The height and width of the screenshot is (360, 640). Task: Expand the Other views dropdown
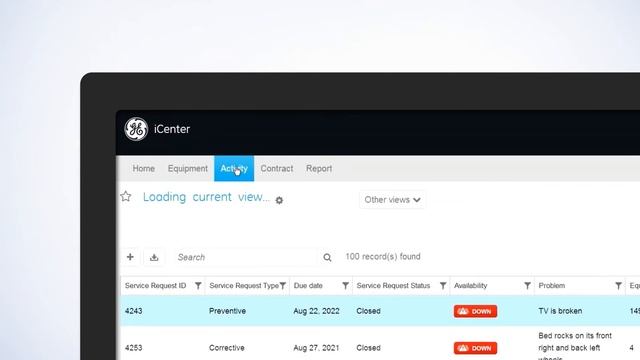392,200
